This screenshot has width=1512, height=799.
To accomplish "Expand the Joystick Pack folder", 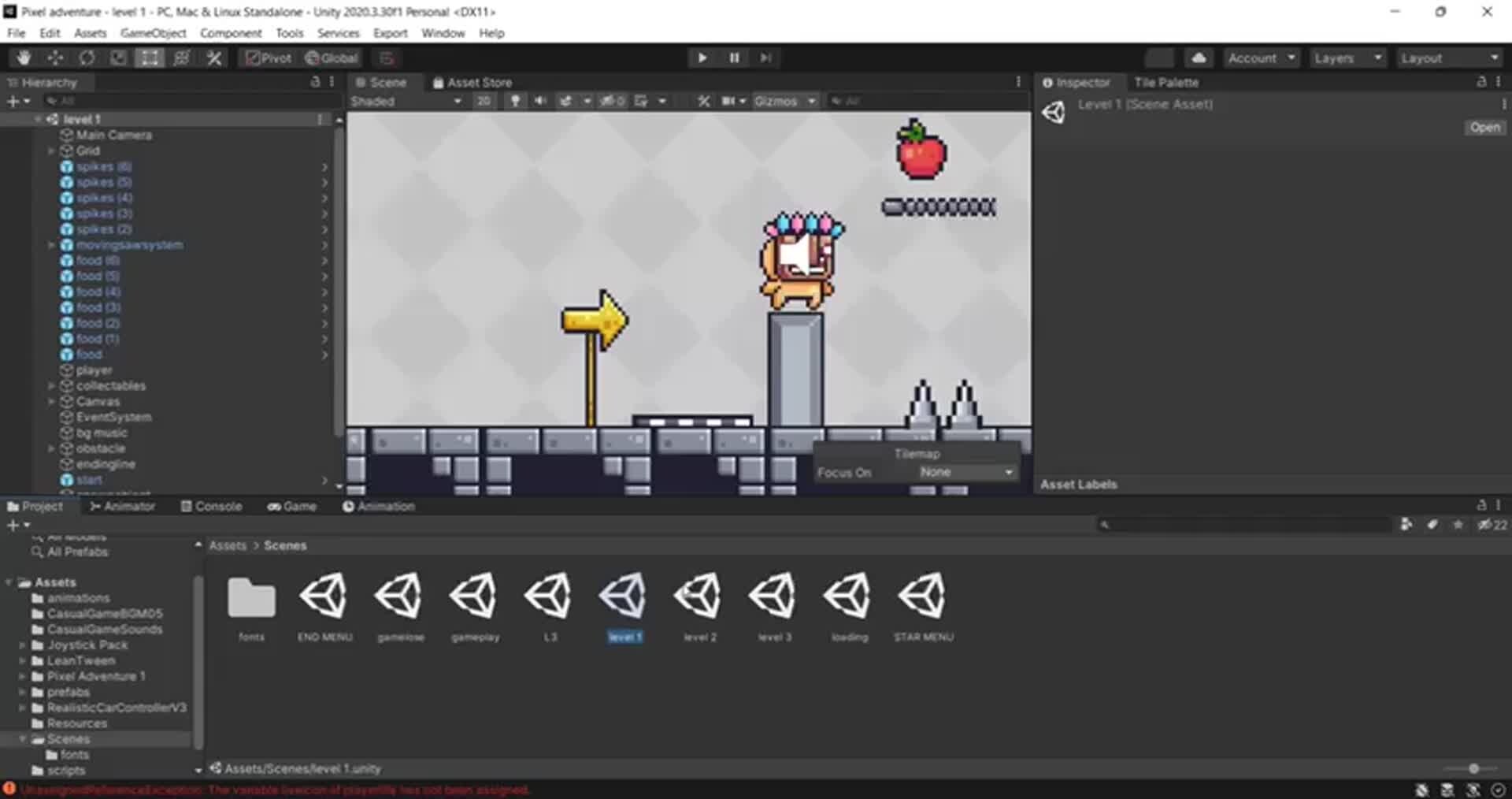I will tap(22, 645).
